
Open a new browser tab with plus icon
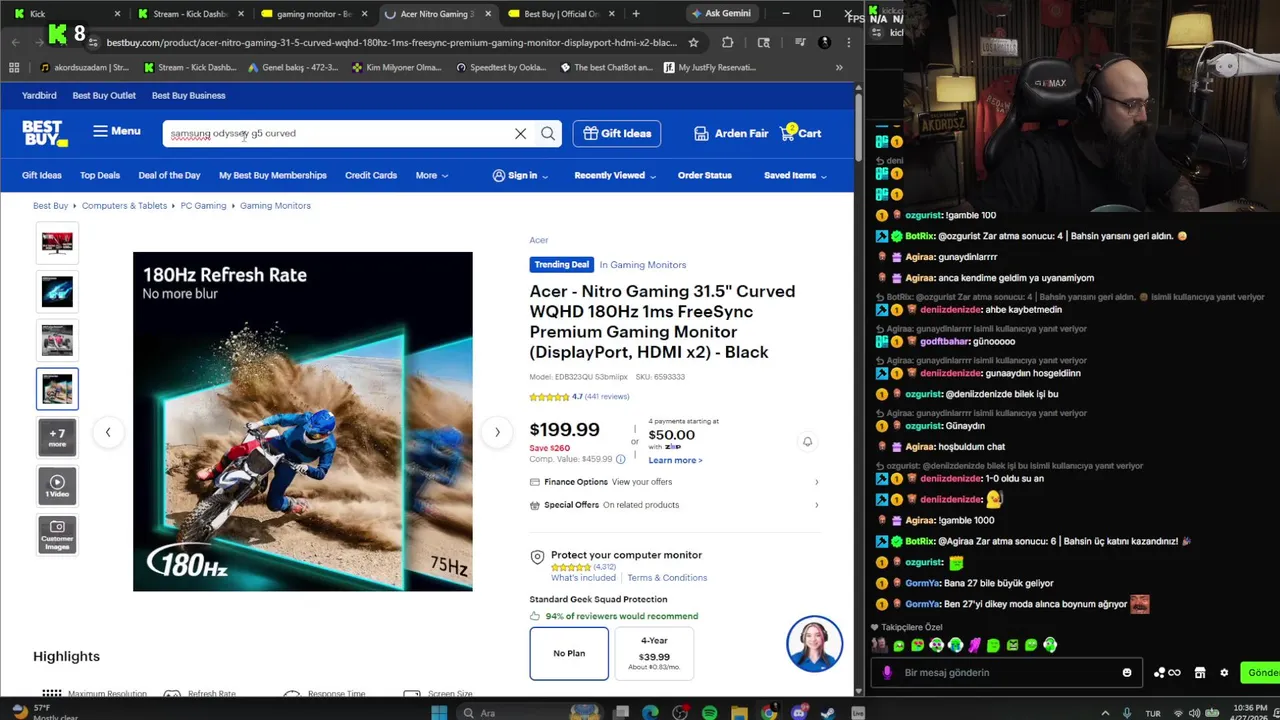(x=636, y=14)
